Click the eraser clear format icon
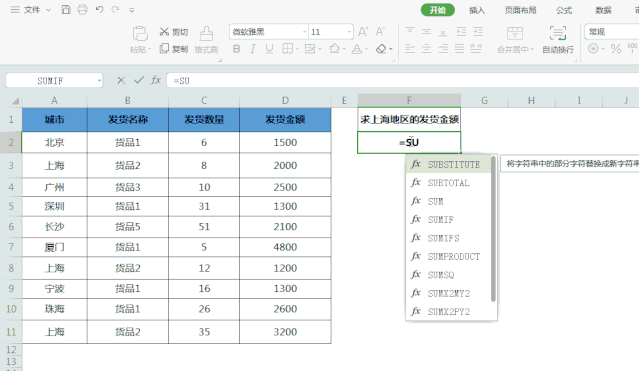Screen dimensions: 639x371 (x=381, y=49)
